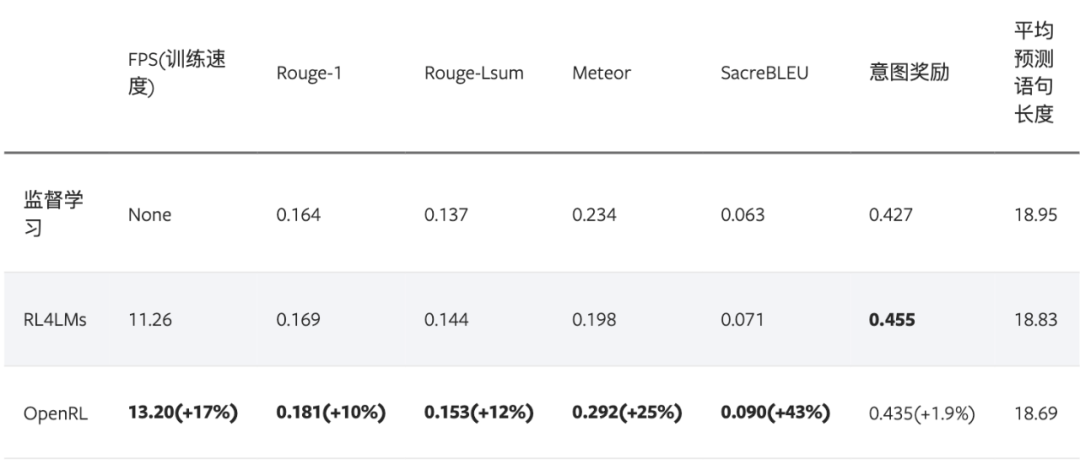Screen dimensions: 1080x465
Task: Select the 监督学习 row label
Action: tap(54, 214)
